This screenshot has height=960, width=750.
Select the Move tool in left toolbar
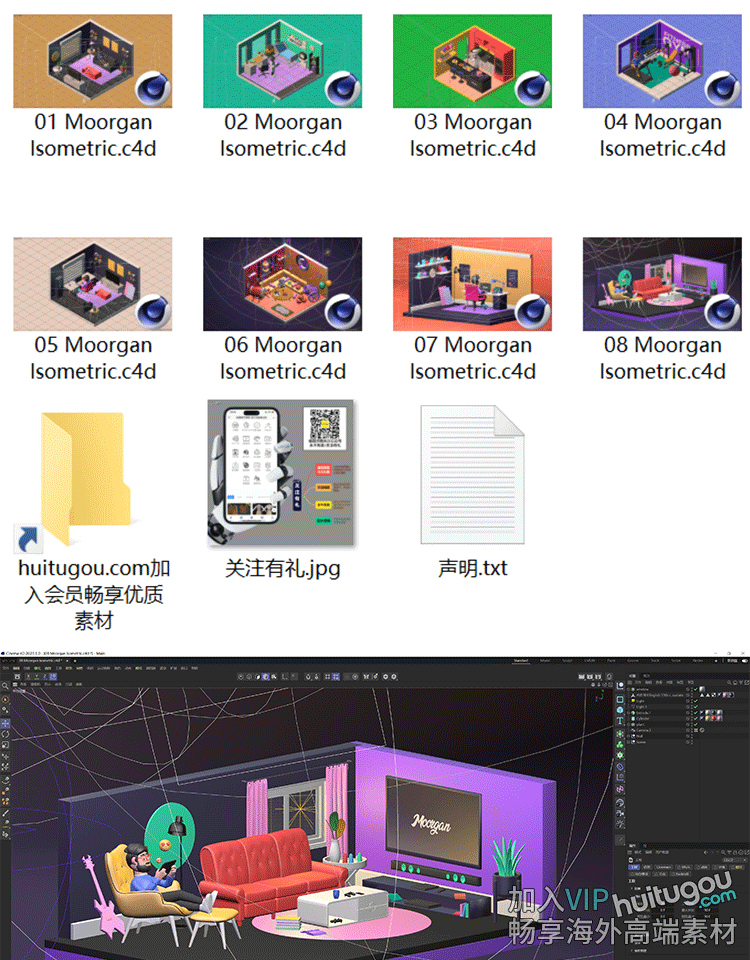click(6, 722)
